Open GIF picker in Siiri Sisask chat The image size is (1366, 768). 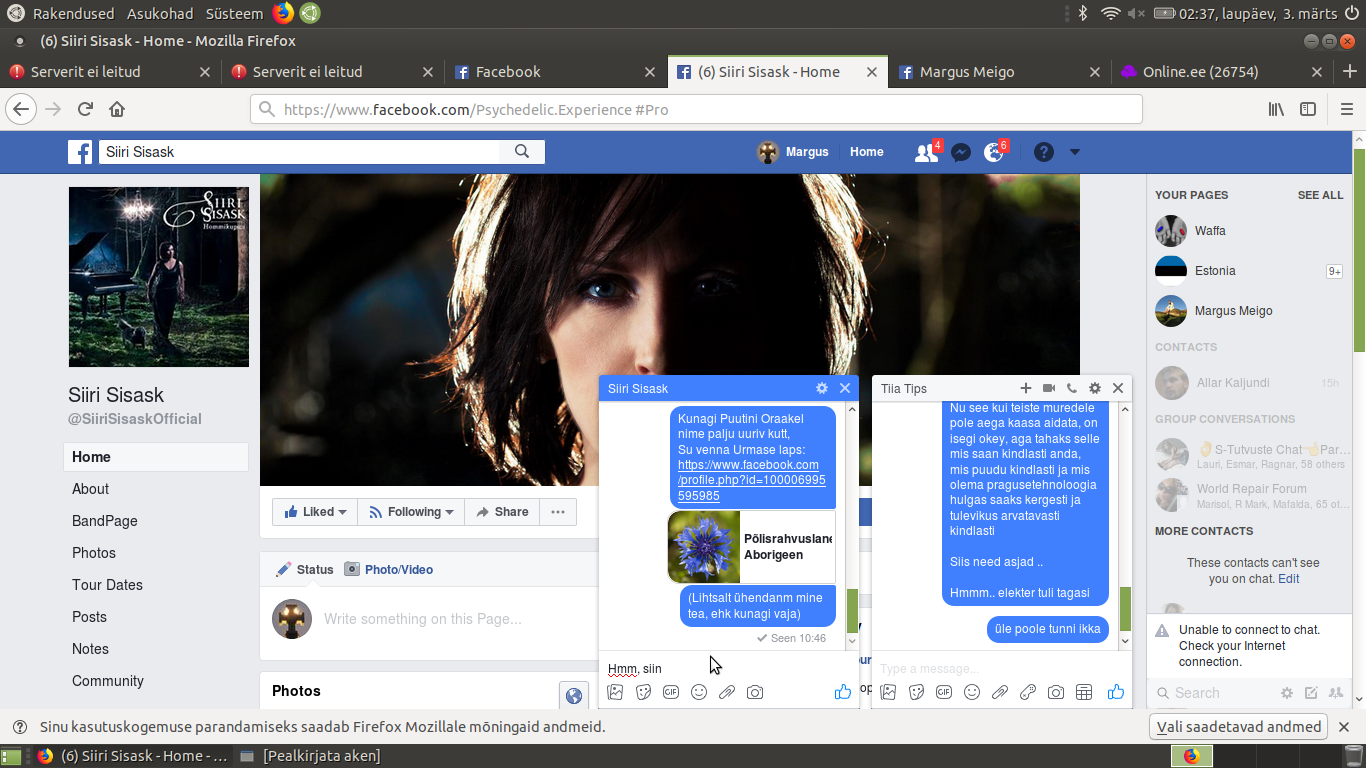[671, 692]
